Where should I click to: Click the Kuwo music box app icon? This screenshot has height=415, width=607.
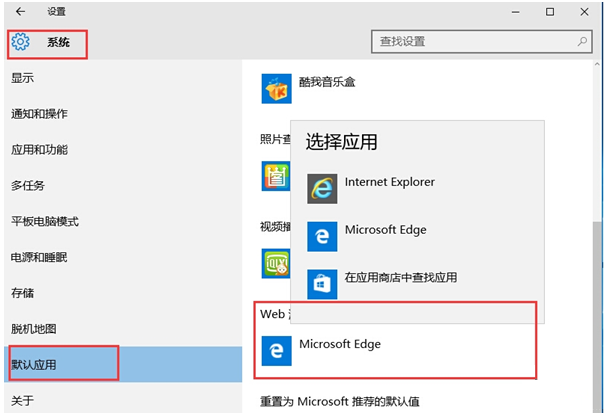275,89
